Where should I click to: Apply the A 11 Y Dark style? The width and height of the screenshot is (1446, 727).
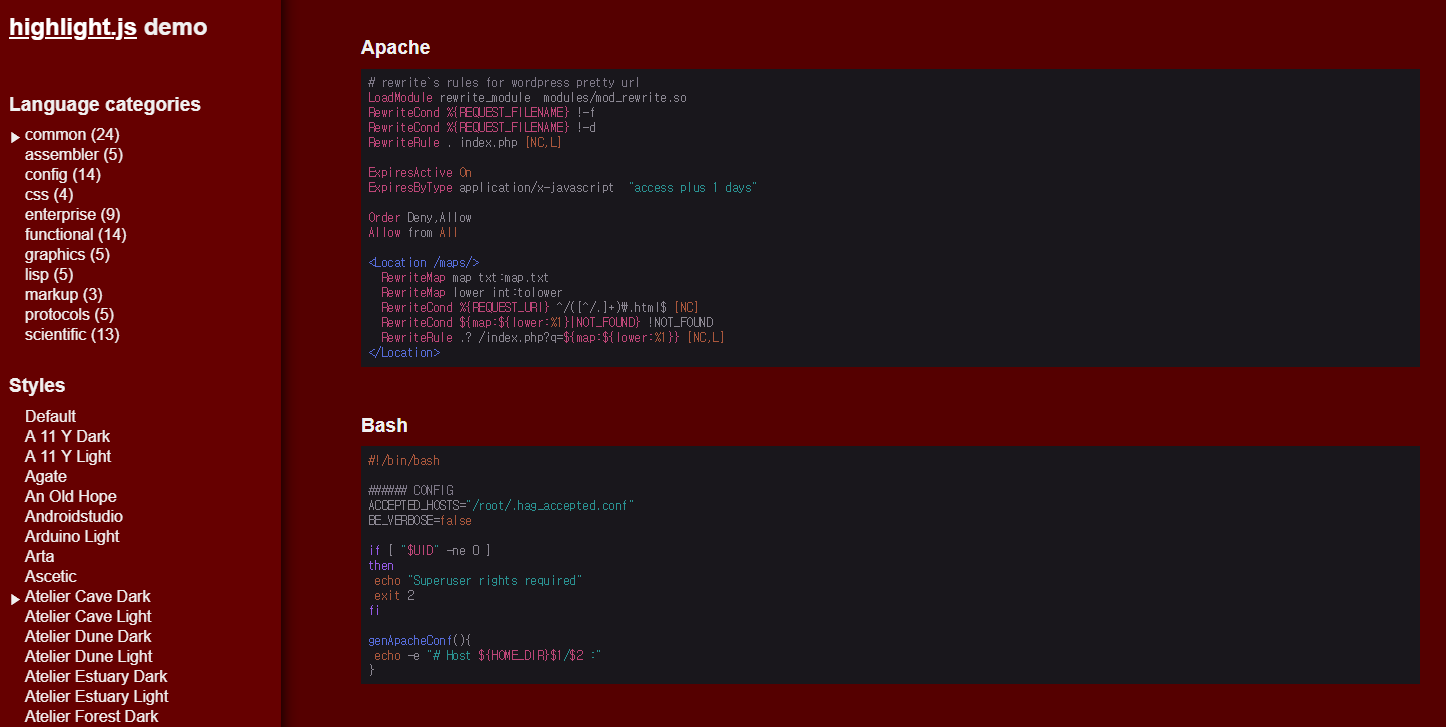click(x=68, y=436)
